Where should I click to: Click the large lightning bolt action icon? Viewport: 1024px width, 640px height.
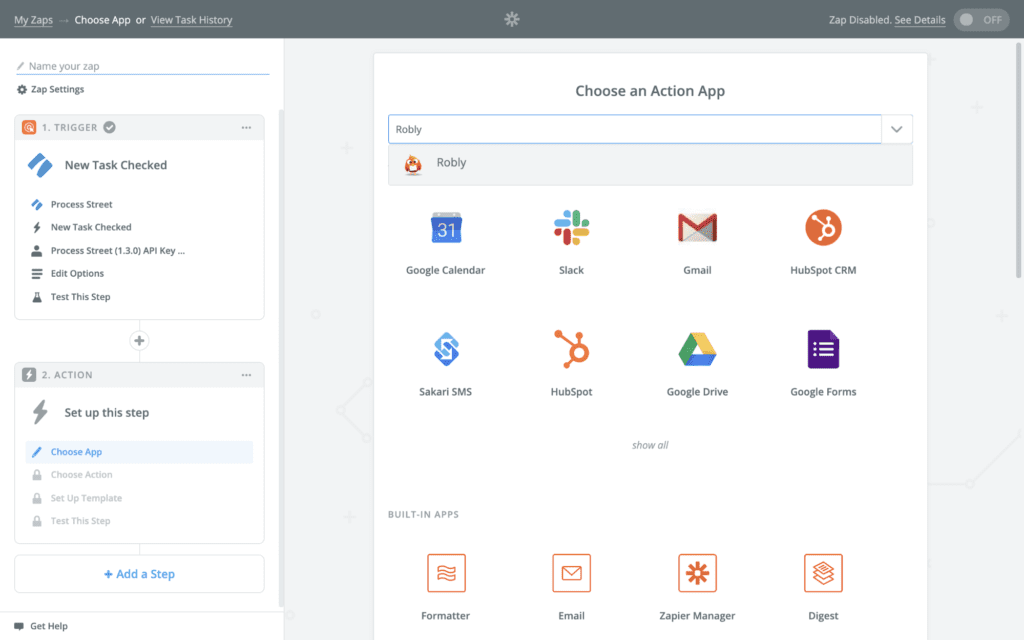pyautogui.click(x=40, y=413)
